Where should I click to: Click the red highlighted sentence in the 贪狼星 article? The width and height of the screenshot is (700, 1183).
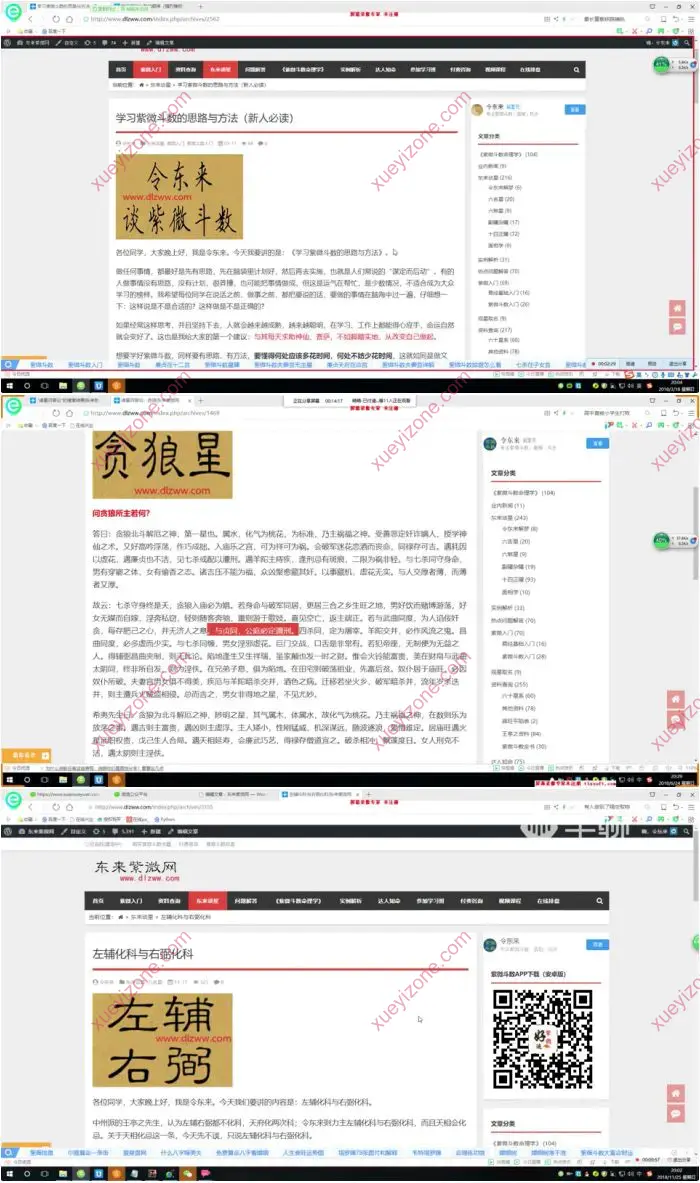(x=252, y=631)
